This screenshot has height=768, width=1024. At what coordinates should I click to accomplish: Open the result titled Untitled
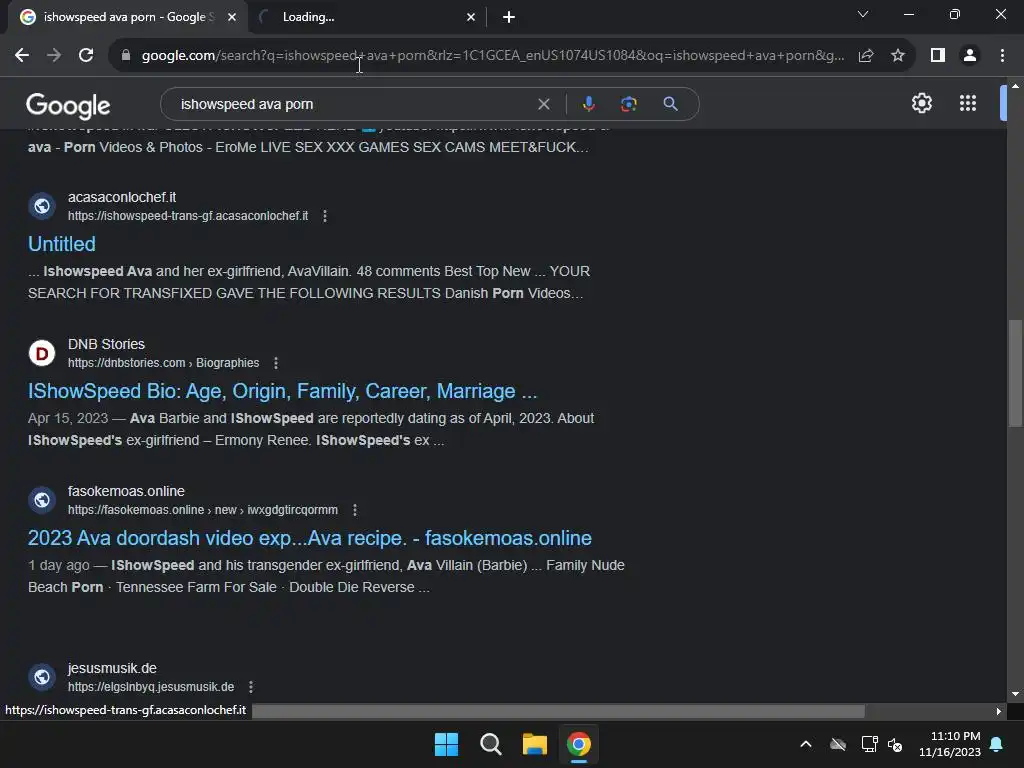coord(61,244)
